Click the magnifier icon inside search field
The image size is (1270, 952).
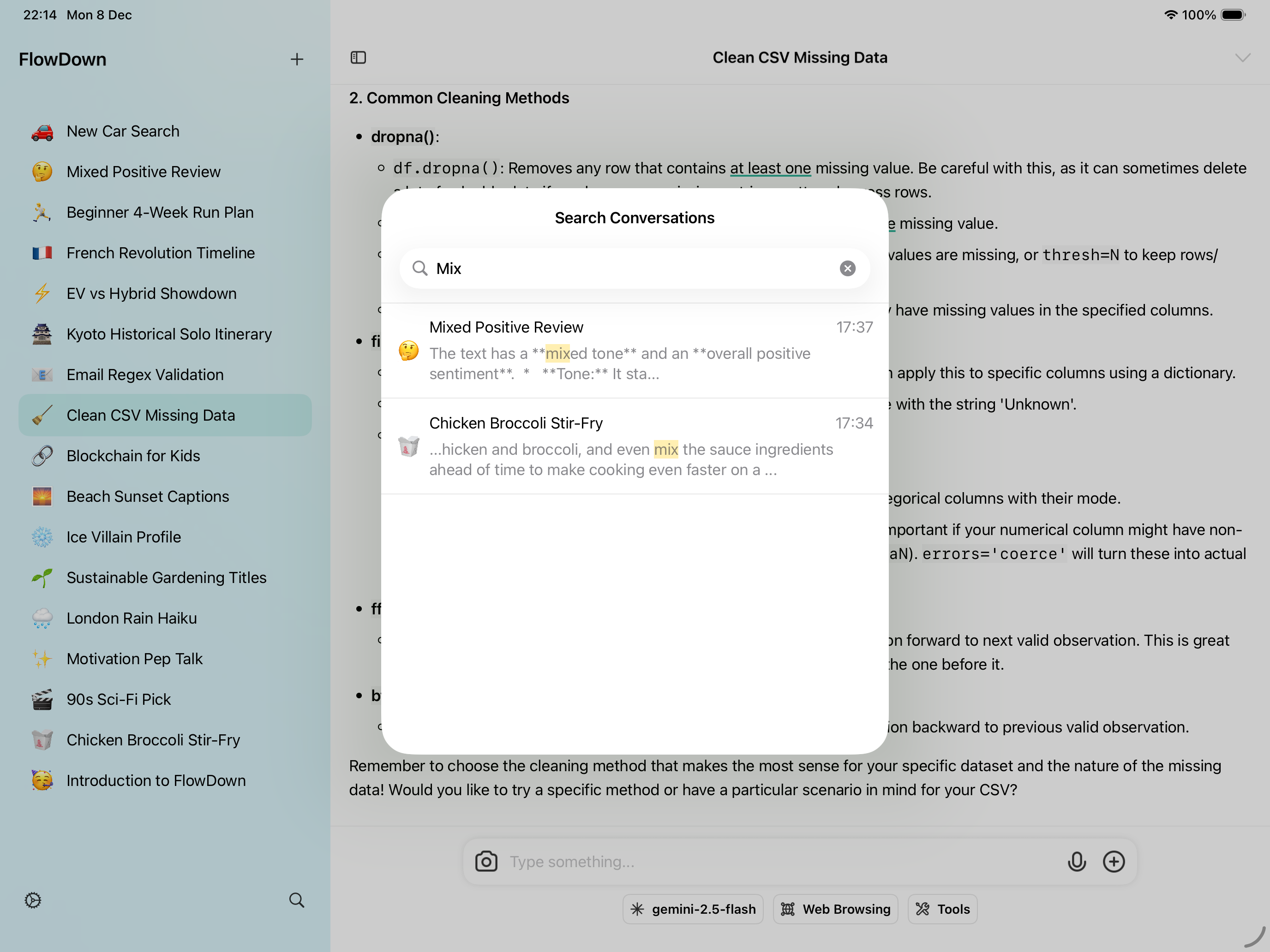point(420,268)
